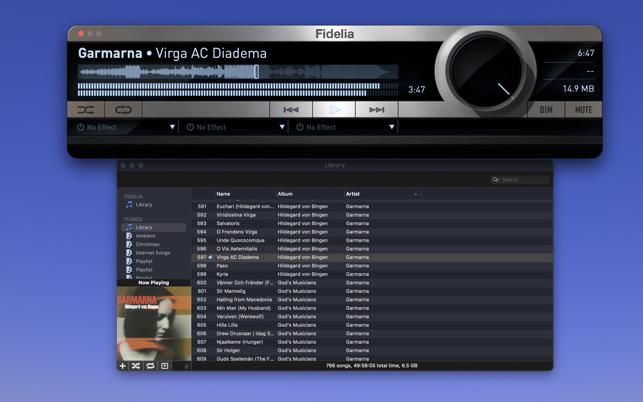Screen dimensions: 643x402
Task: Click God's Musicians album on row 600
Action: click(x=297, y=283)
